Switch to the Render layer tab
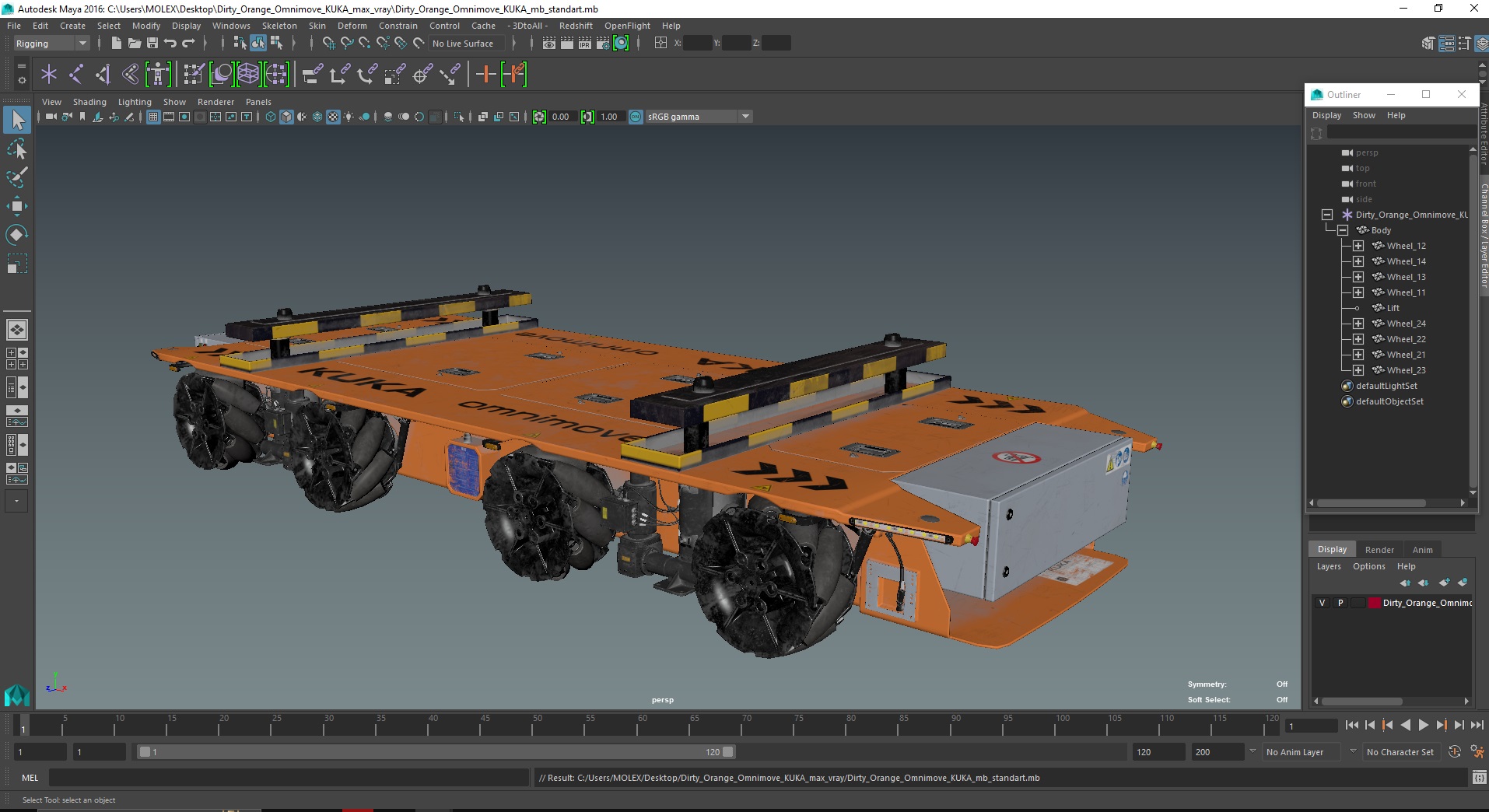This screenshot has height=812, width=1489. tap(1379, 550)
